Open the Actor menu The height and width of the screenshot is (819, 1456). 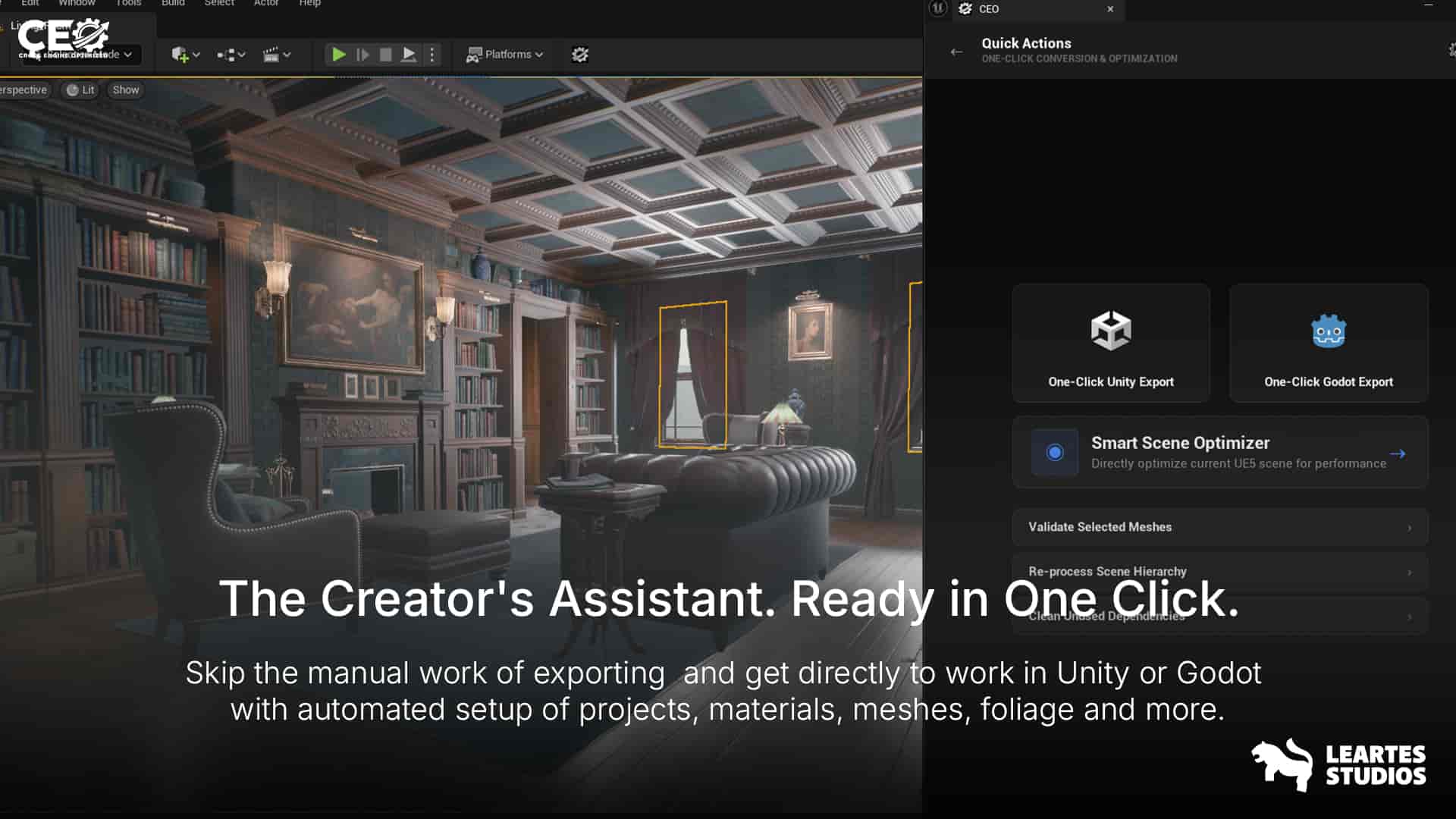tap(266, 3)
